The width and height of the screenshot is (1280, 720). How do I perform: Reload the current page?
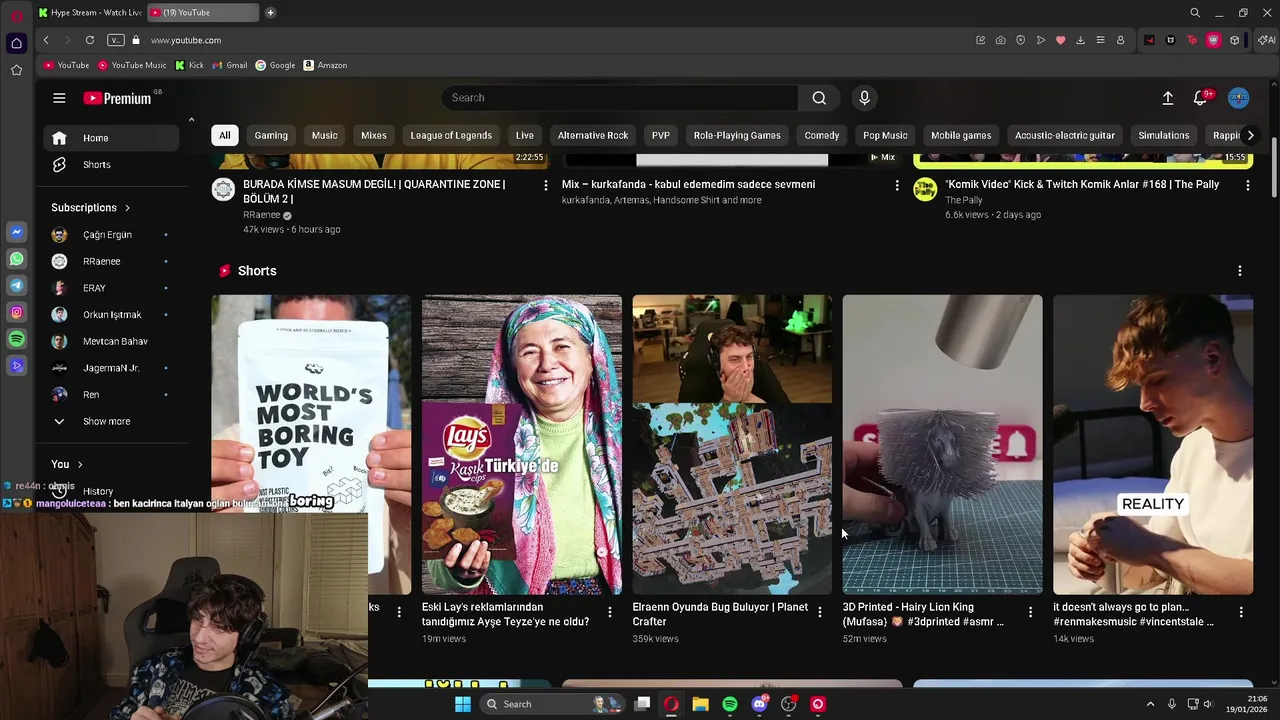coord(90,40)
